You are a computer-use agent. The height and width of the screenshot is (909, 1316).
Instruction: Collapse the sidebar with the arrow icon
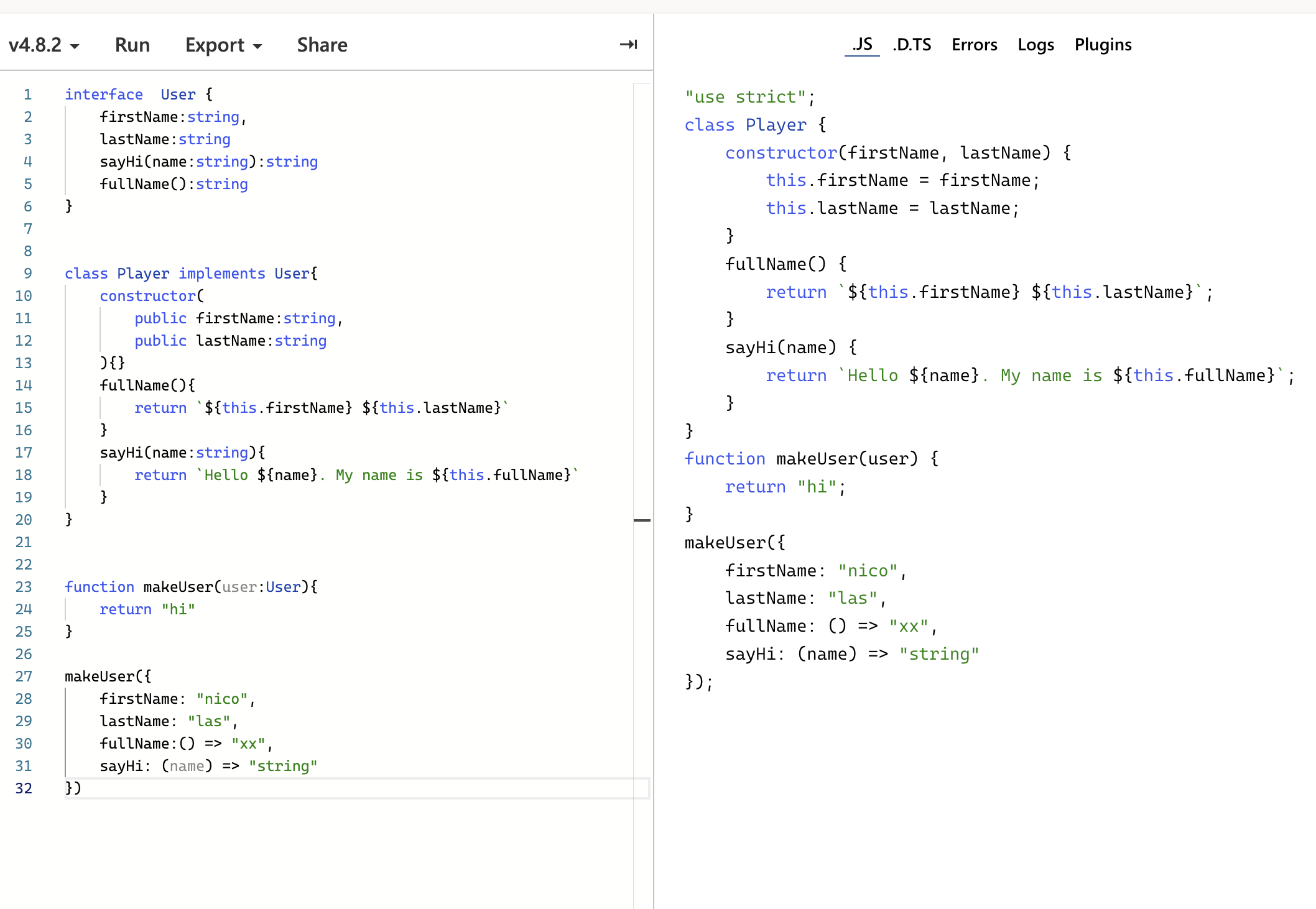628,45
